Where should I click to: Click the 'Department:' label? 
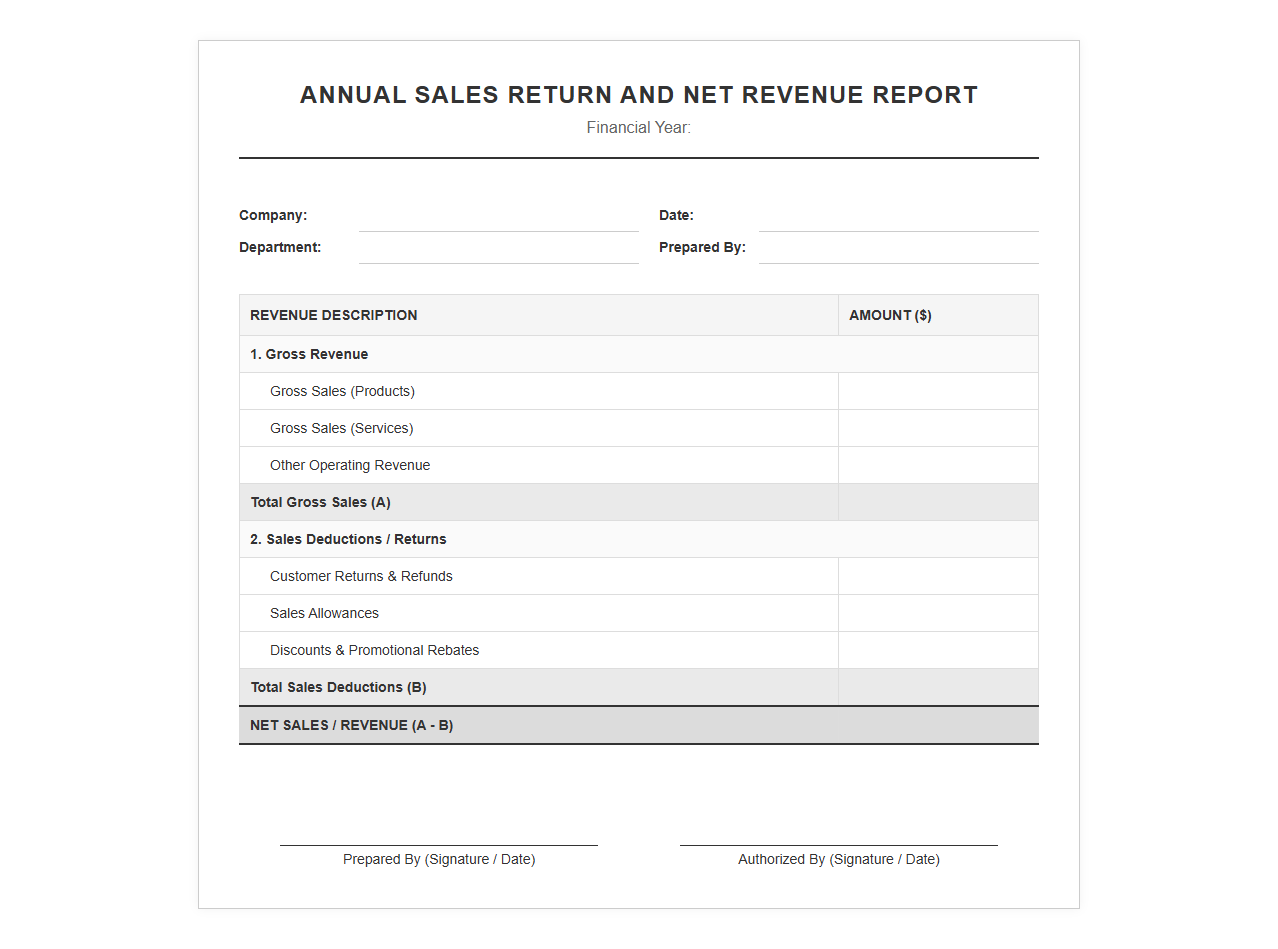(280, 247)
